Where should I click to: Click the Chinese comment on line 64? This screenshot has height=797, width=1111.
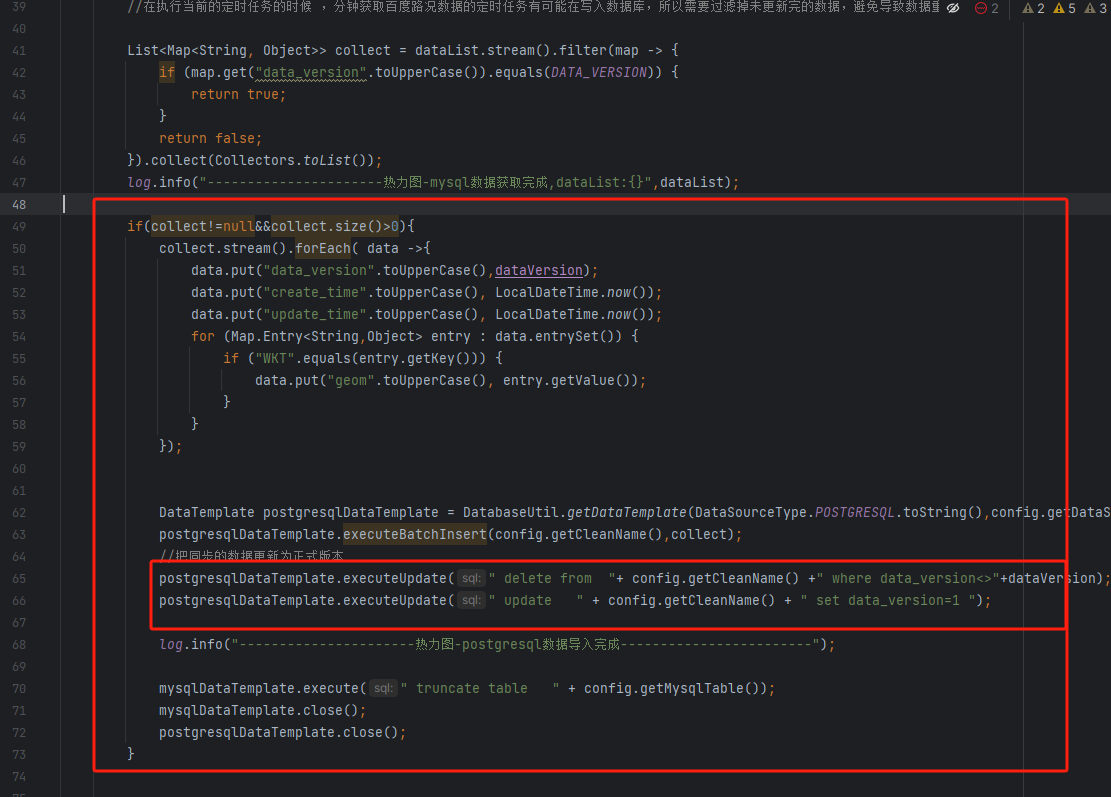click(252, 555)
